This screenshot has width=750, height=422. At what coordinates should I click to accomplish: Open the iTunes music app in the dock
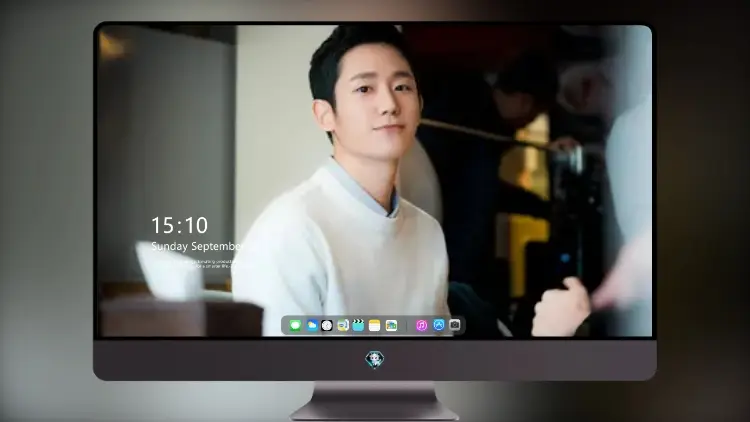[x=421, y=325]
